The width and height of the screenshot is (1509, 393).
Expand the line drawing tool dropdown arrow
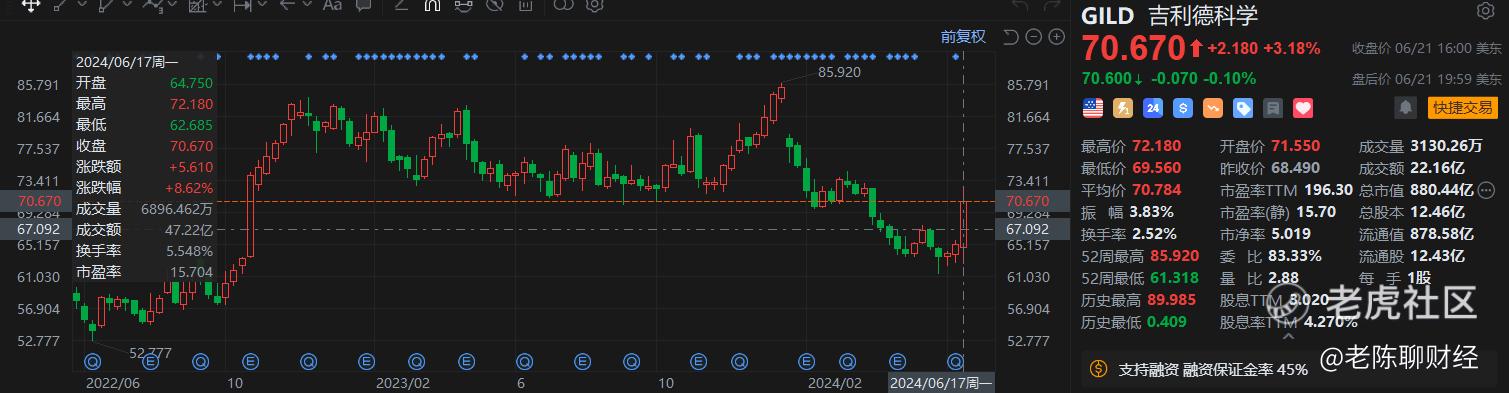tap(81, 6)
